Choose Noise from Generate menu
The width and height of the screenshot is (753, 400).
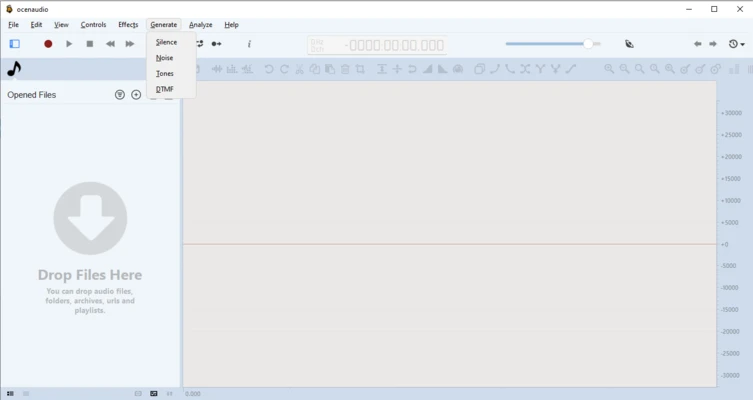(x=171, y=58)
